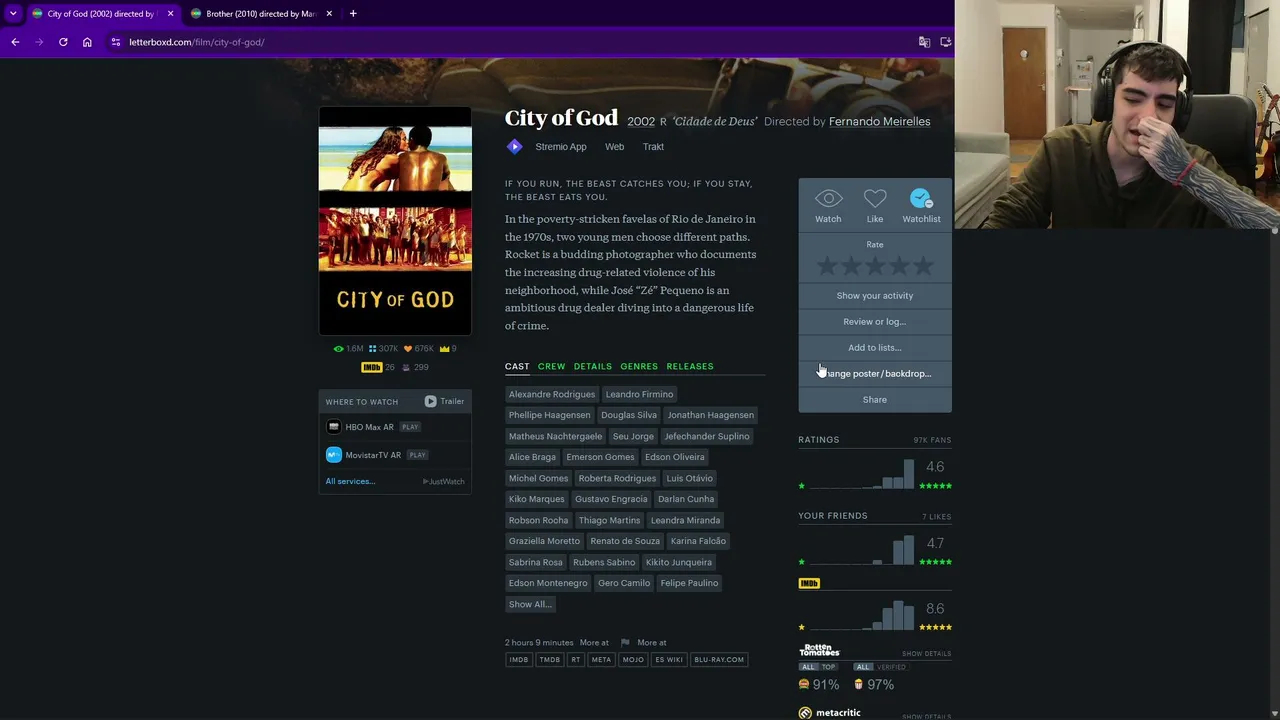
Task: Click the MovistarTV AR PLAY button
Action: (x=417, y=455)
